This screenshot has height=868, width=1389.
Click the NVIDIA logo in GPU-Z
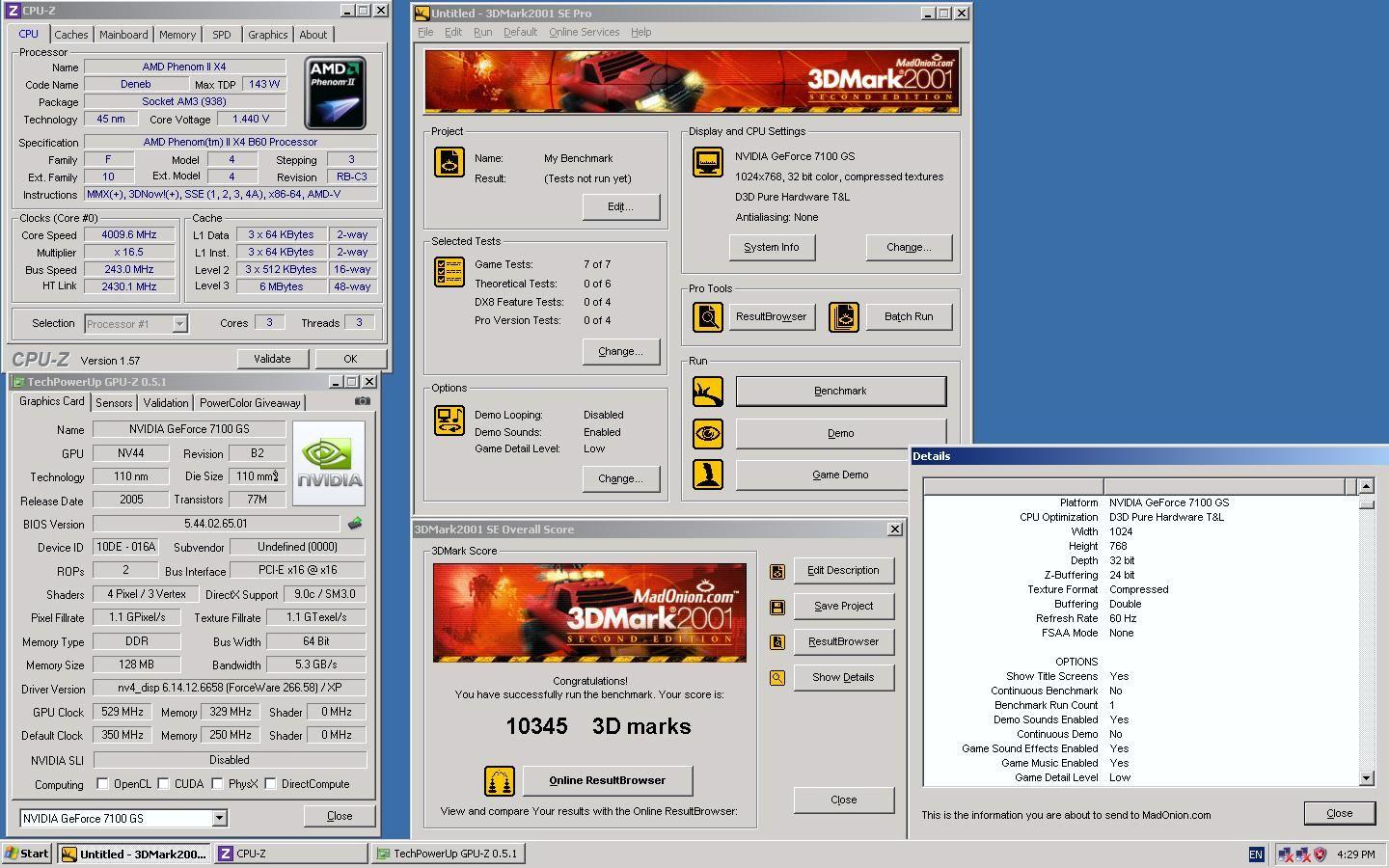(x=329, y=463)
